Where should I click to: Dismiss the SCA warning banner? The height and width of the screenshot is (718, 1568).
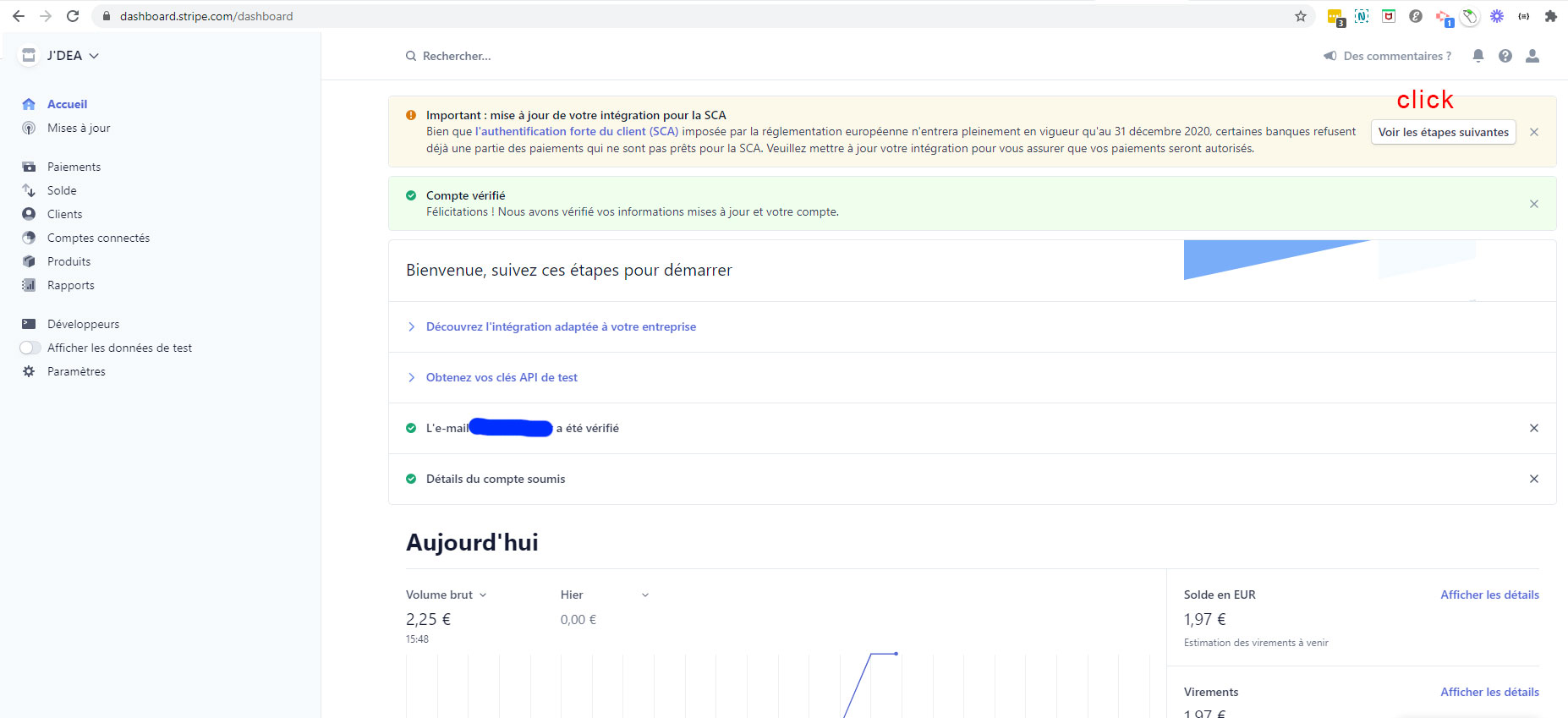1534,132
